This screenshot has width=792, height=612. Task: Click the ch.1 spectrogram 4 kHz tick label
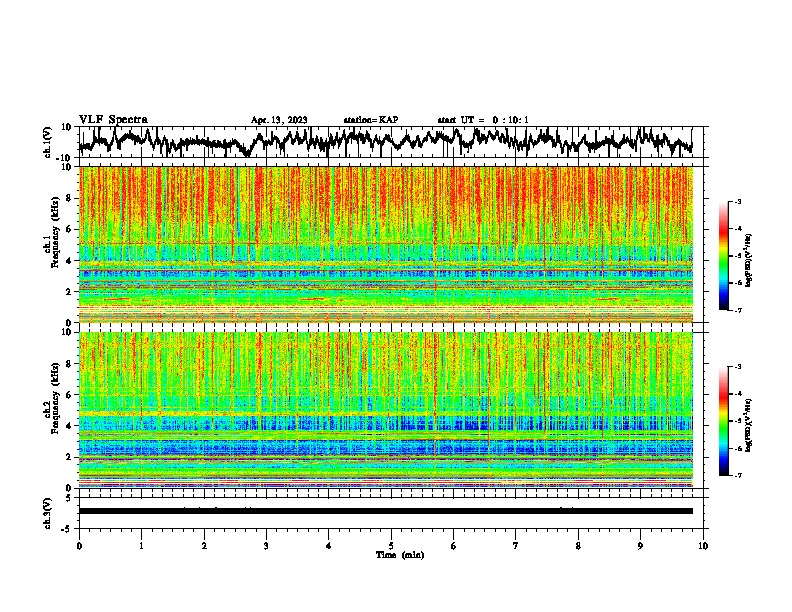click(69, 261)
